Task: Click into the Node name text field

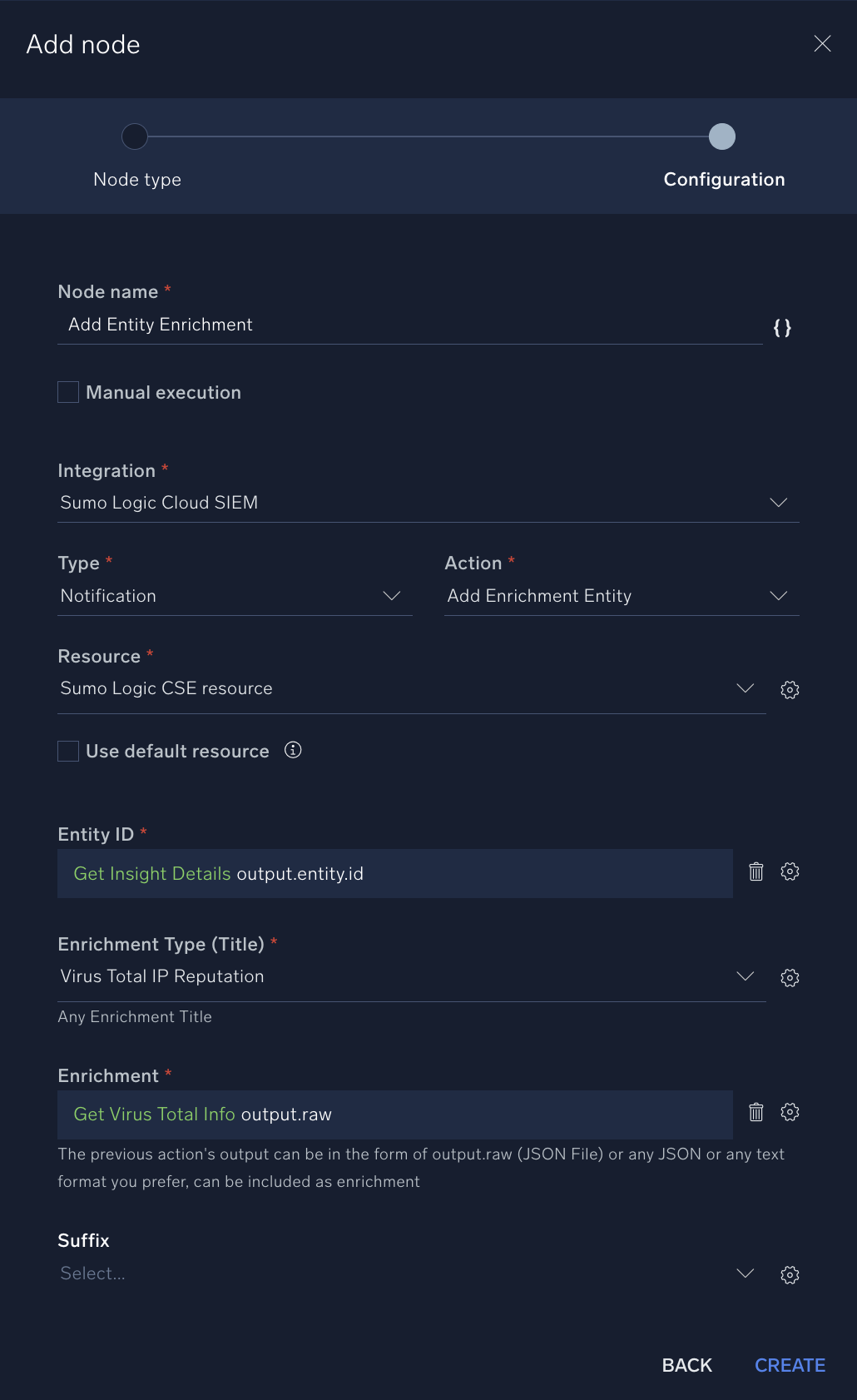Action: pyautogui.click(x=409, y=325)
